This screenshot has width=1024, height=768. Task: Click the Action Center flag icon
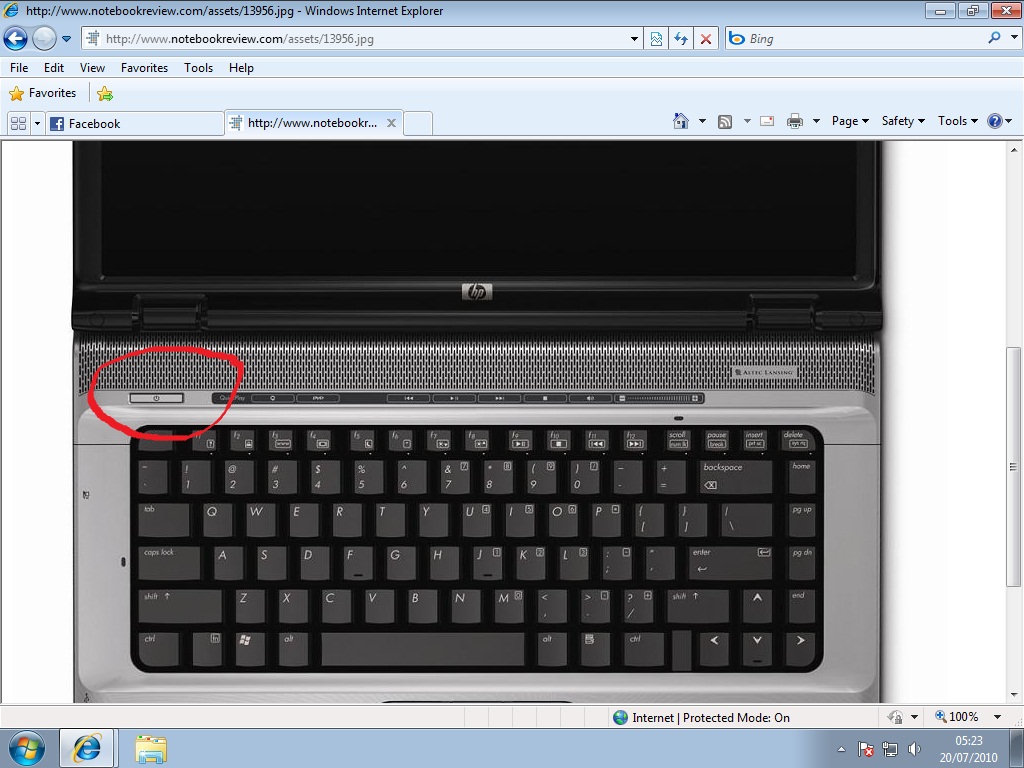point(866,749)
